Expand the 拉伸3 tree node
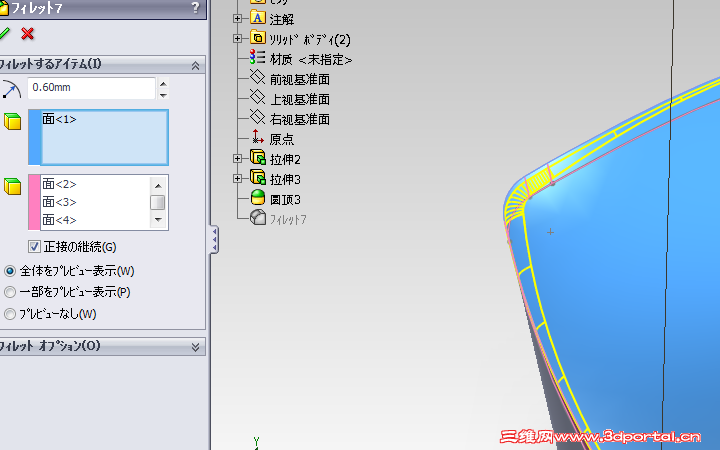 pos(237,179)
